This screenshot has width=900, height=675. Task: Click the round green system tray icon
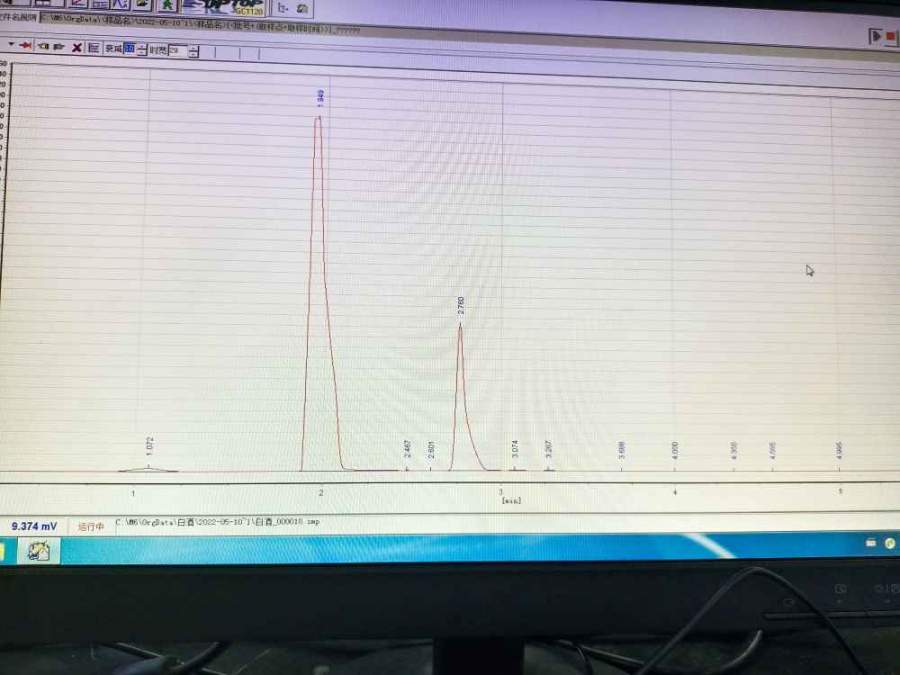click(x=890, y=543)
